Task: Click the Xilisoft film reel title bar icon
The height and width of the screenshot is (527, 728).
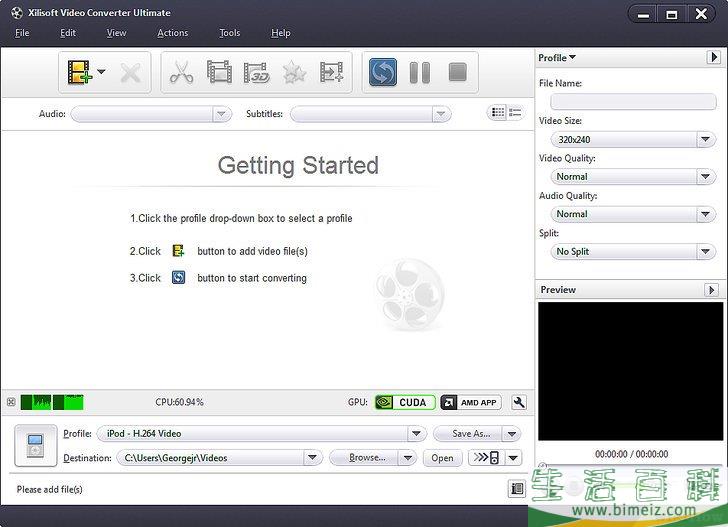Action: [17, 13]
